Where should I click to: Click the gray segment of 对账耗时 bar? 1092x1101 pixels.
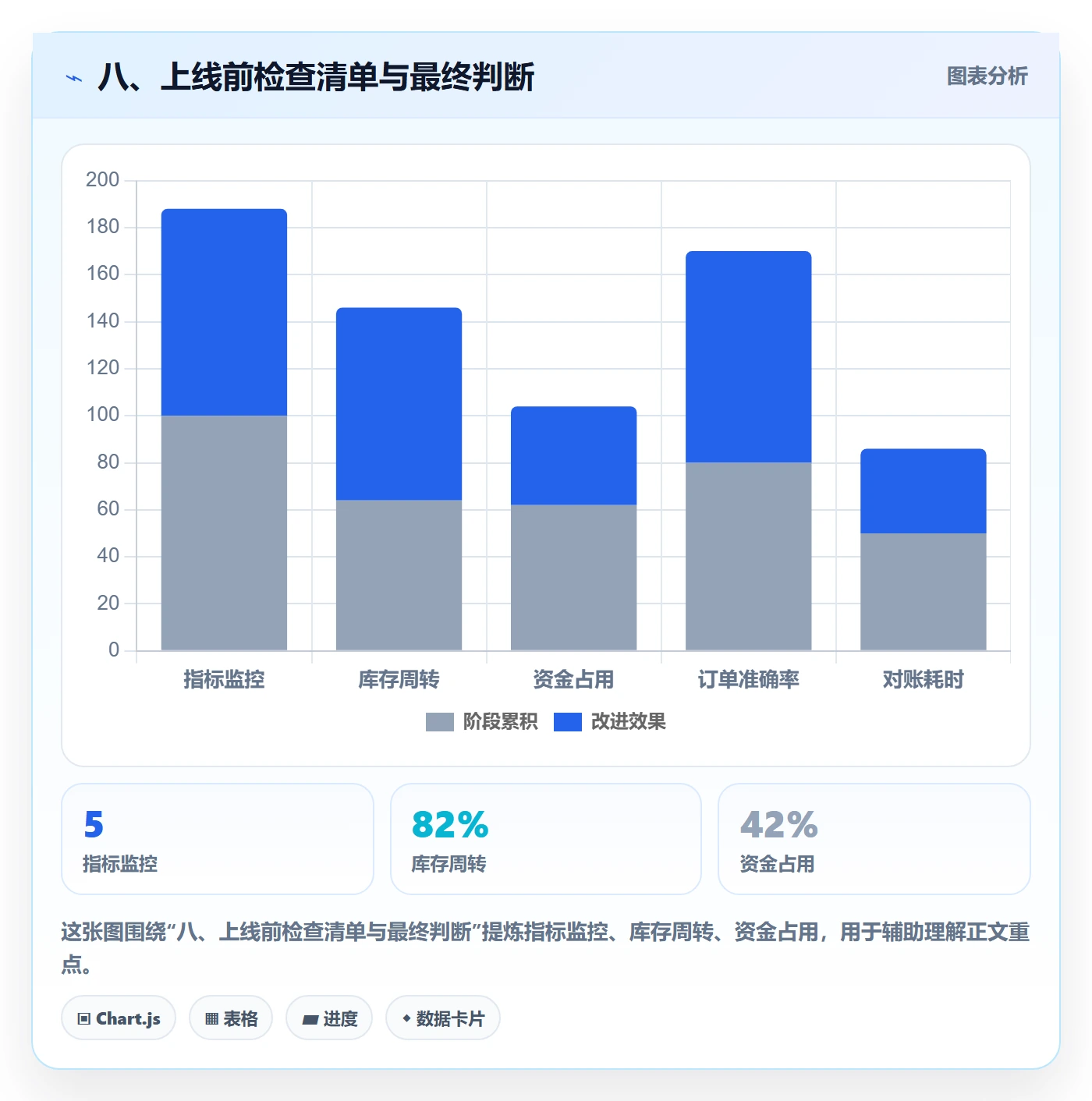[x=923, y=592]
